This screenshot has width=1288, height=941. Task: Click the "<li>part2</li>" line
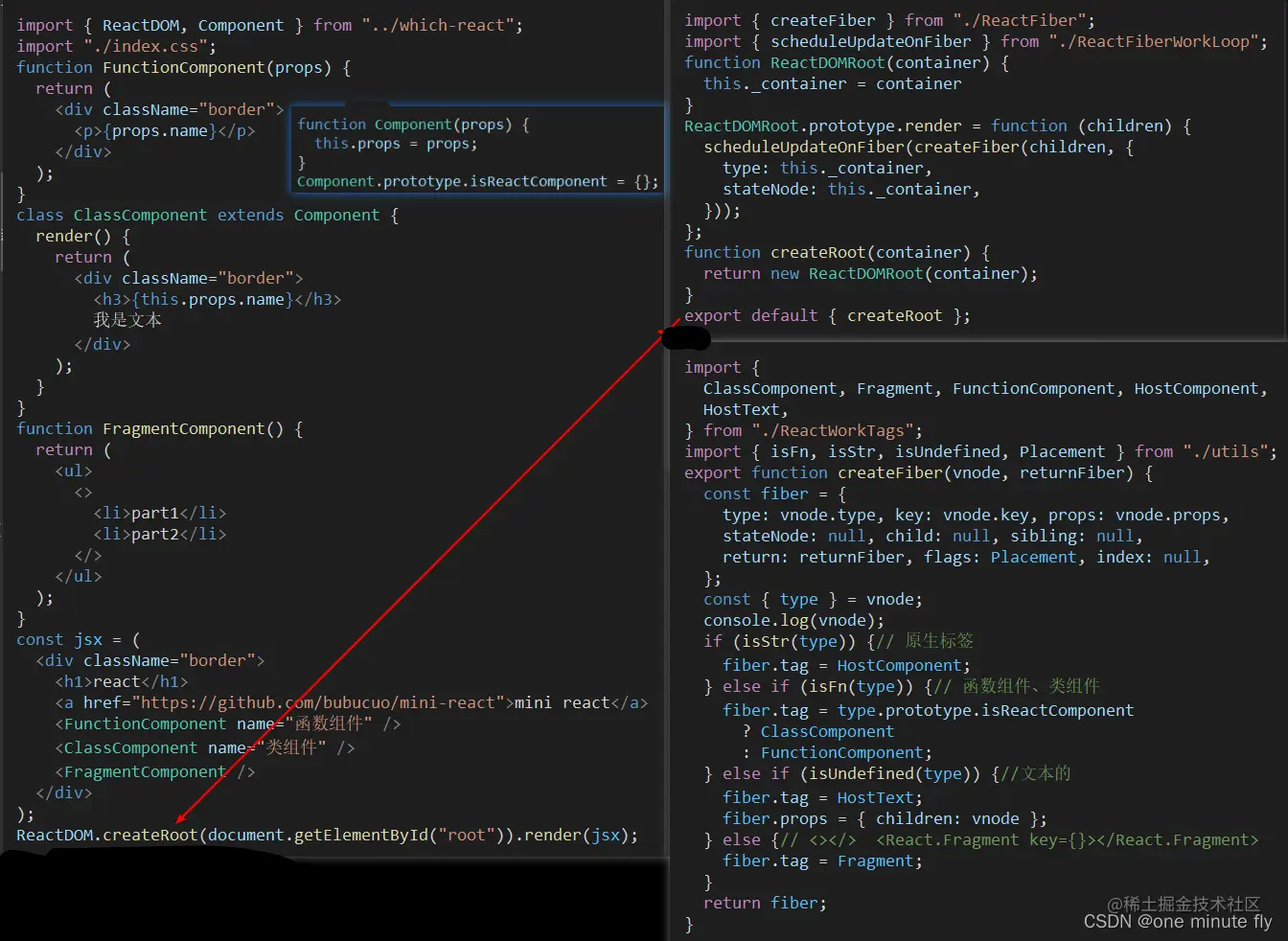click(x=160, y=534)
